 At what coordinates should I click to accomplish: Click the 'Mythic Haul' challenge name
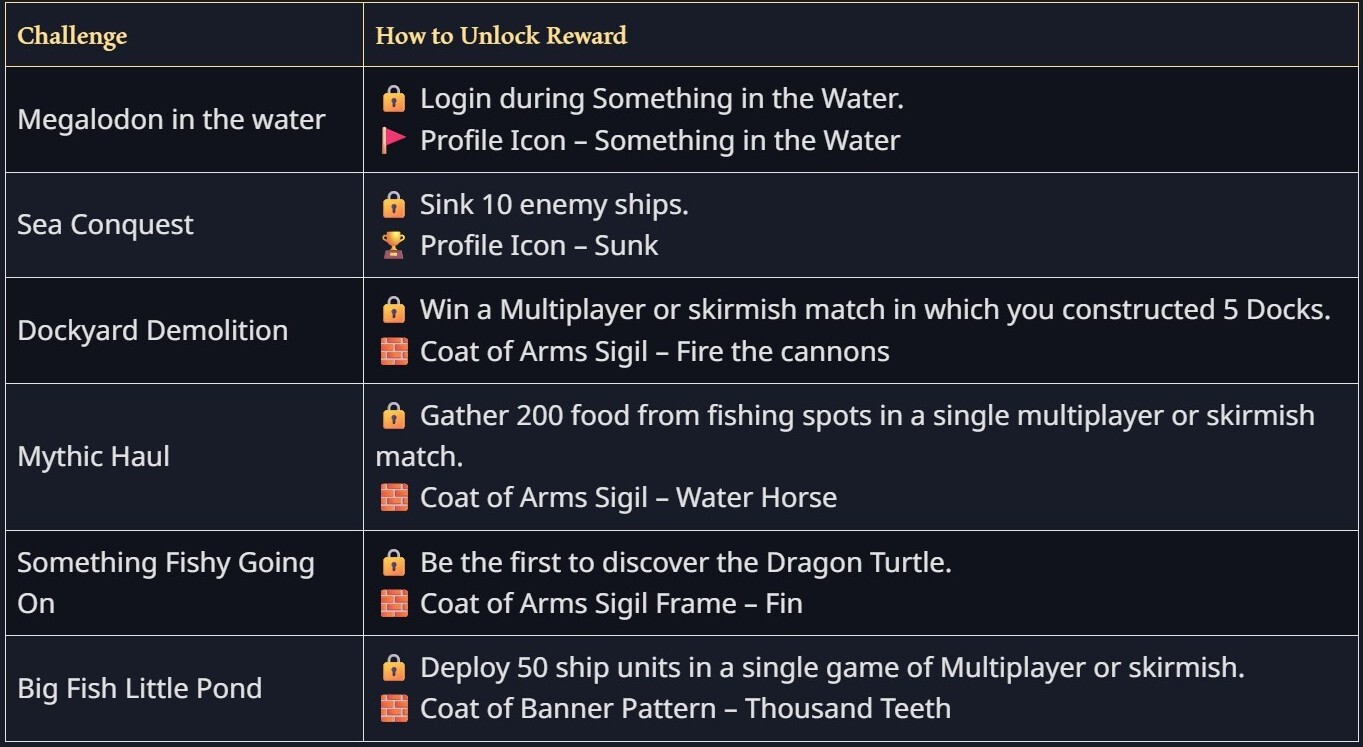[x=94, y=457]
